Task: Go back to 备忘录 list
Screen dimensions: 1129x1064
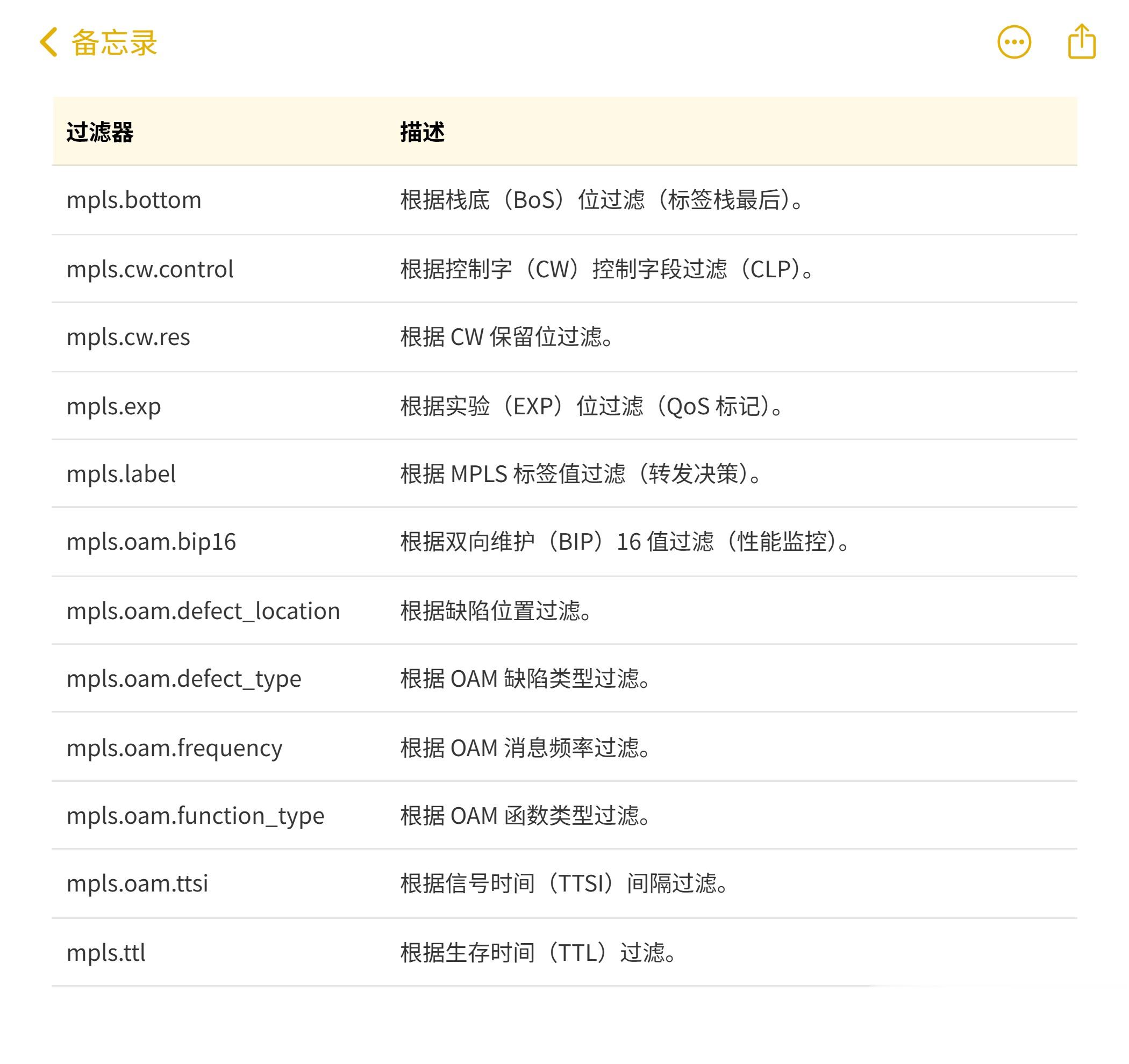Action: 113,42
